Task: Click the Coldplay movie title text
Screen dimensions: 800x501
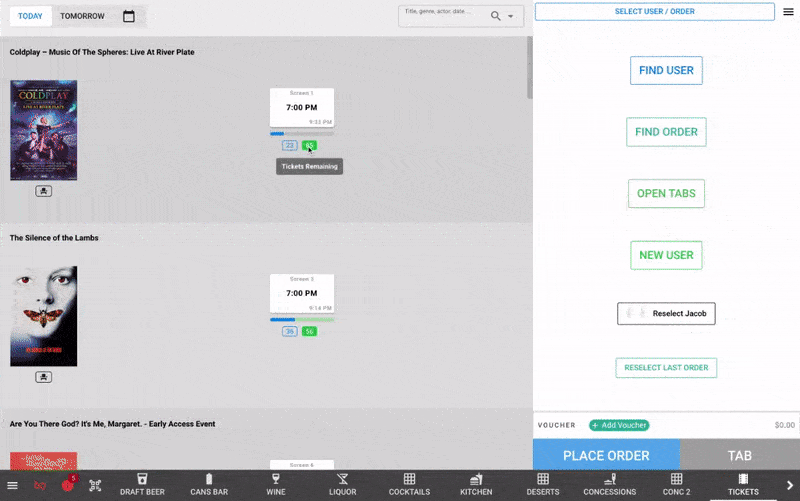Action: point(102,52)
